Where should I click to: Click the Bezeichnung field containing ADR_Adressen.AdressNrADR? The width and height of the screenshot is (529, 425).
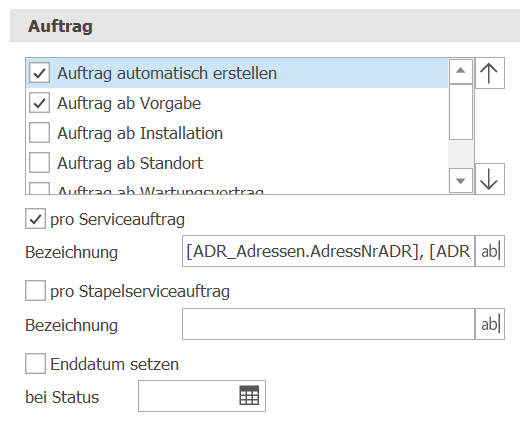click(329, 251)
